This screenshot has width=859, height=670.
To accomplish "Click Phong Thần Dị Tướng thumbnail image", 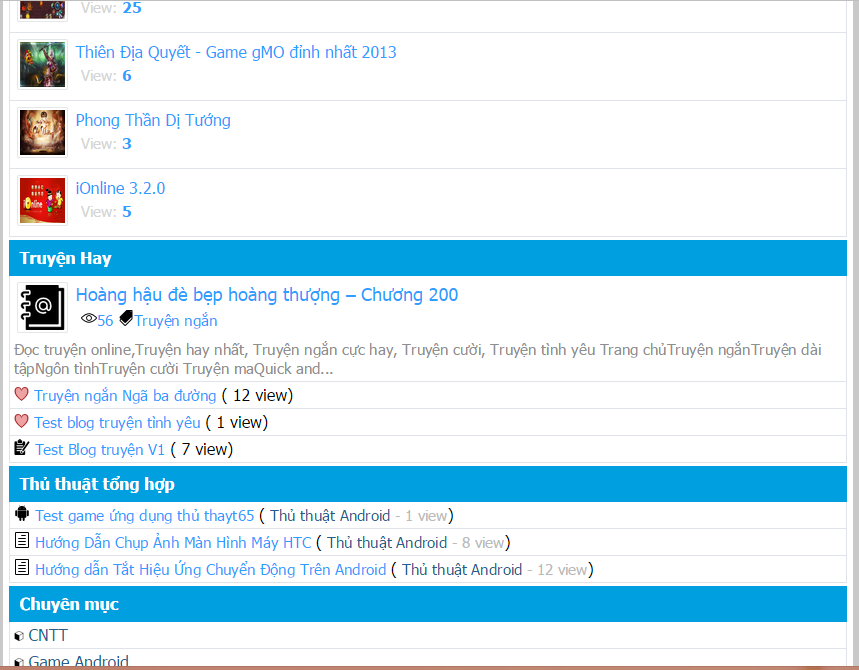I will pyautogui.click(x=42, y=132).
